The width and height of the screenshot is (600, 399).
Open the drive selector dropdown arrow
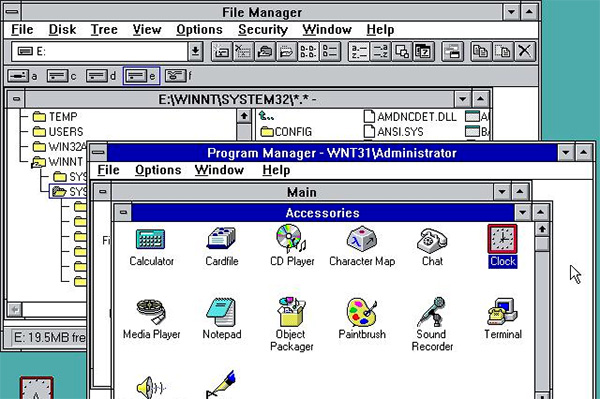click(195, 51)
